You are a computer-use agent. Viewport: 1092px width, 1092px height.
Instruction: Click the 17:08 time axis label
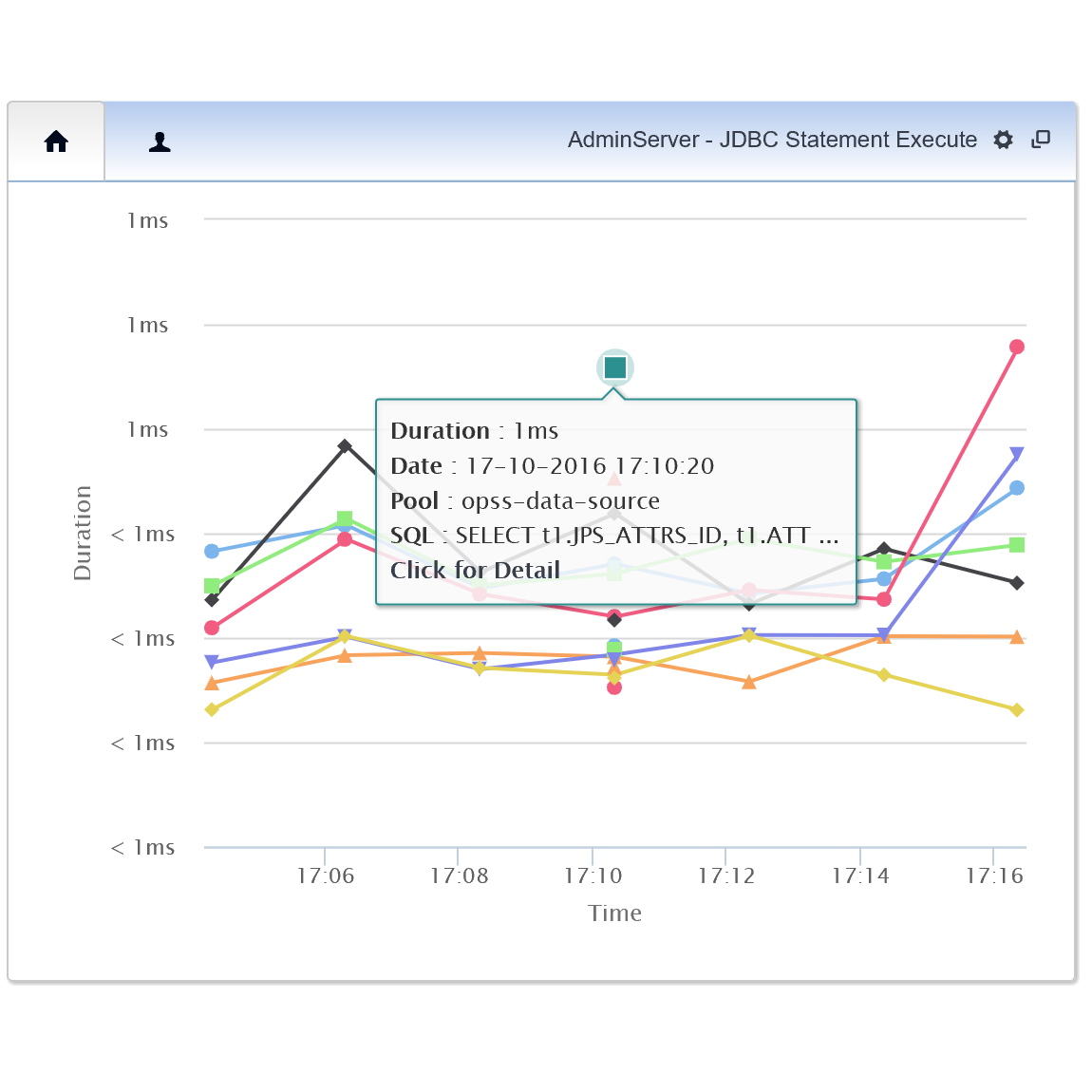(x=459, y=875)
